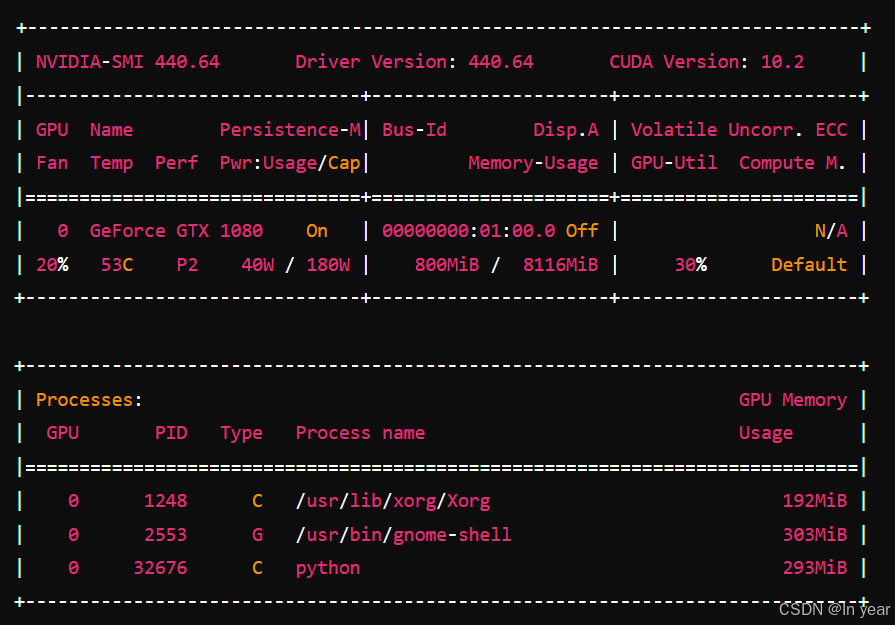This screenshot has height=625, width=895.
Task: Click the power usage value '40W'
Action: tap(257, 264)
